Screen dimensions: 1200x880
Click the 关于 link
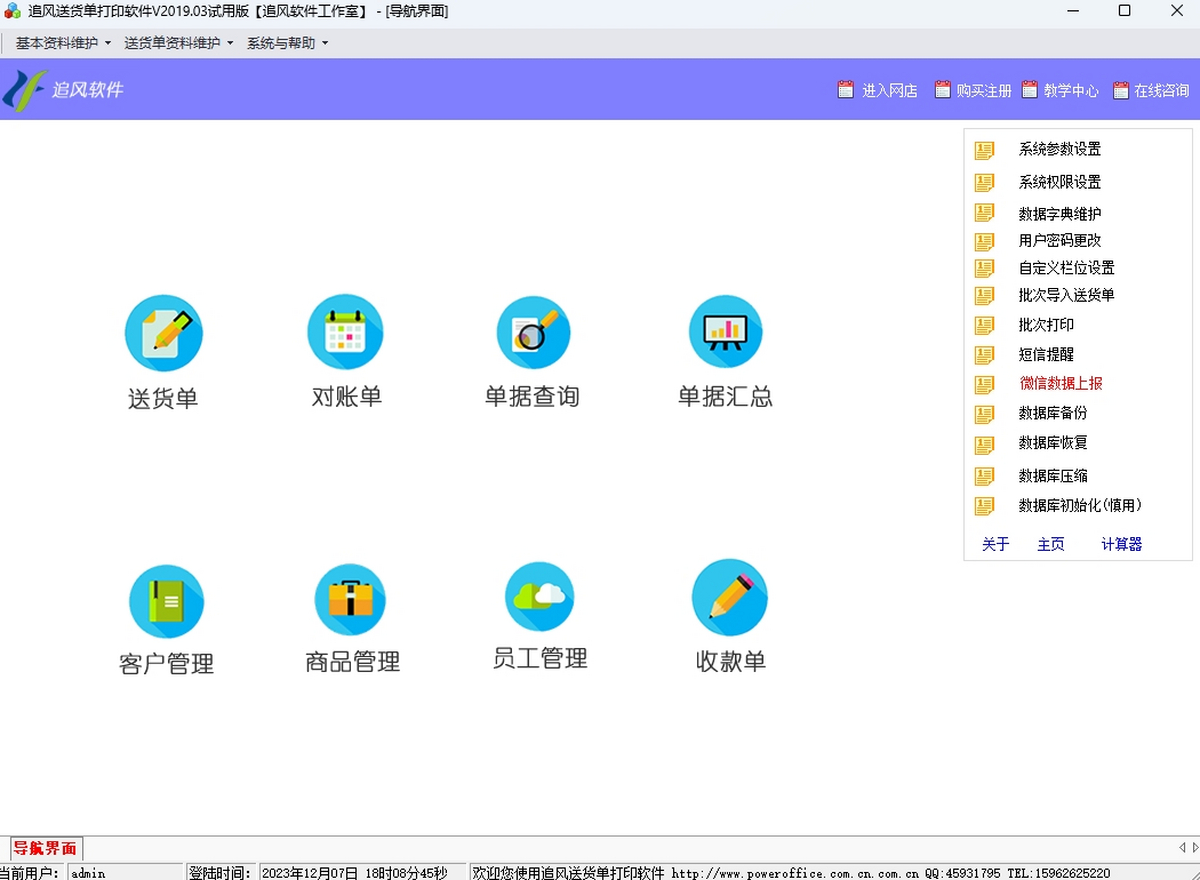[x=995, y=544]
